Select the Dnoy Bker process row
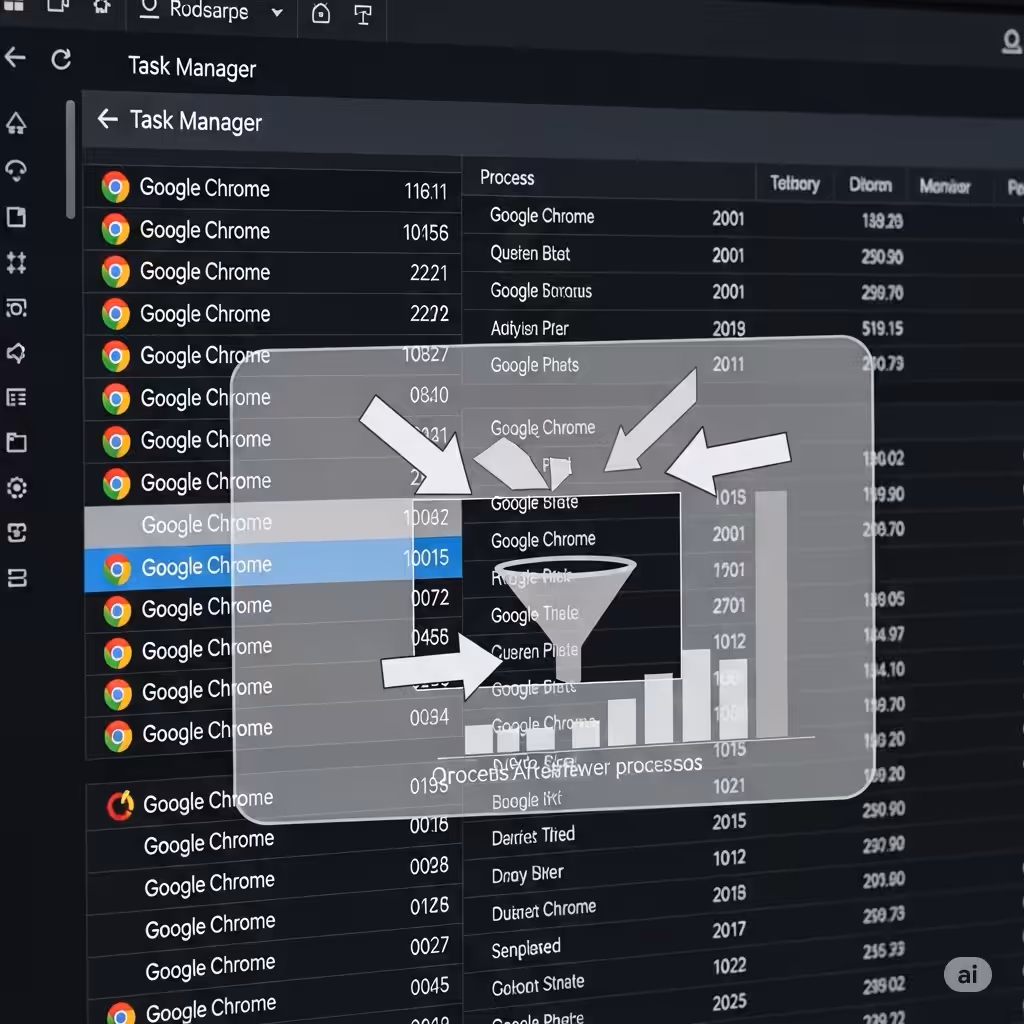Image resolution: width=1024 pixels, height=1024 pixels. [x=743, y=865]
